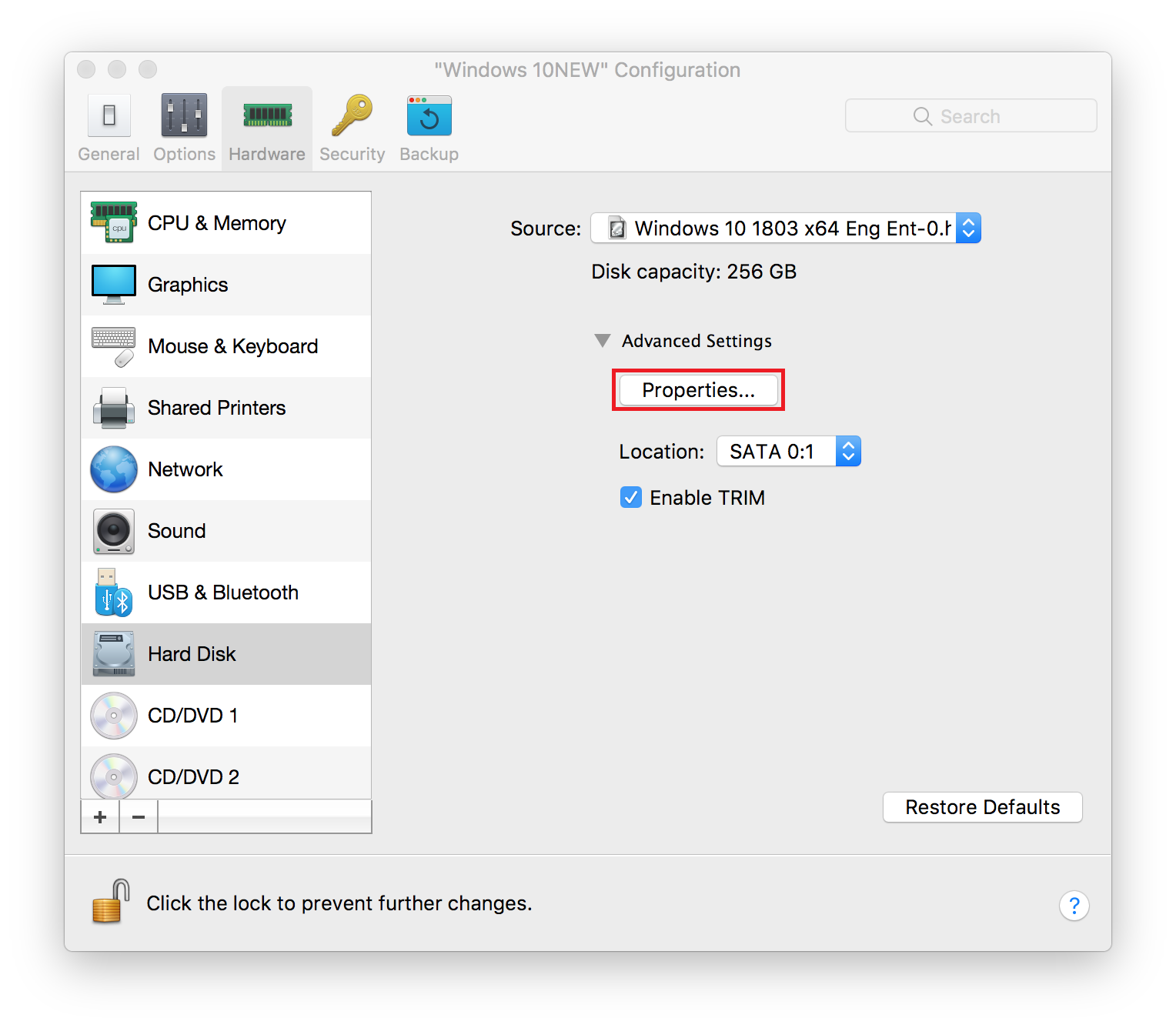The width and height of the screenshot is (1176, 1028).
Task: Select the Sound settings icon
Action: [x=113, y=531]
